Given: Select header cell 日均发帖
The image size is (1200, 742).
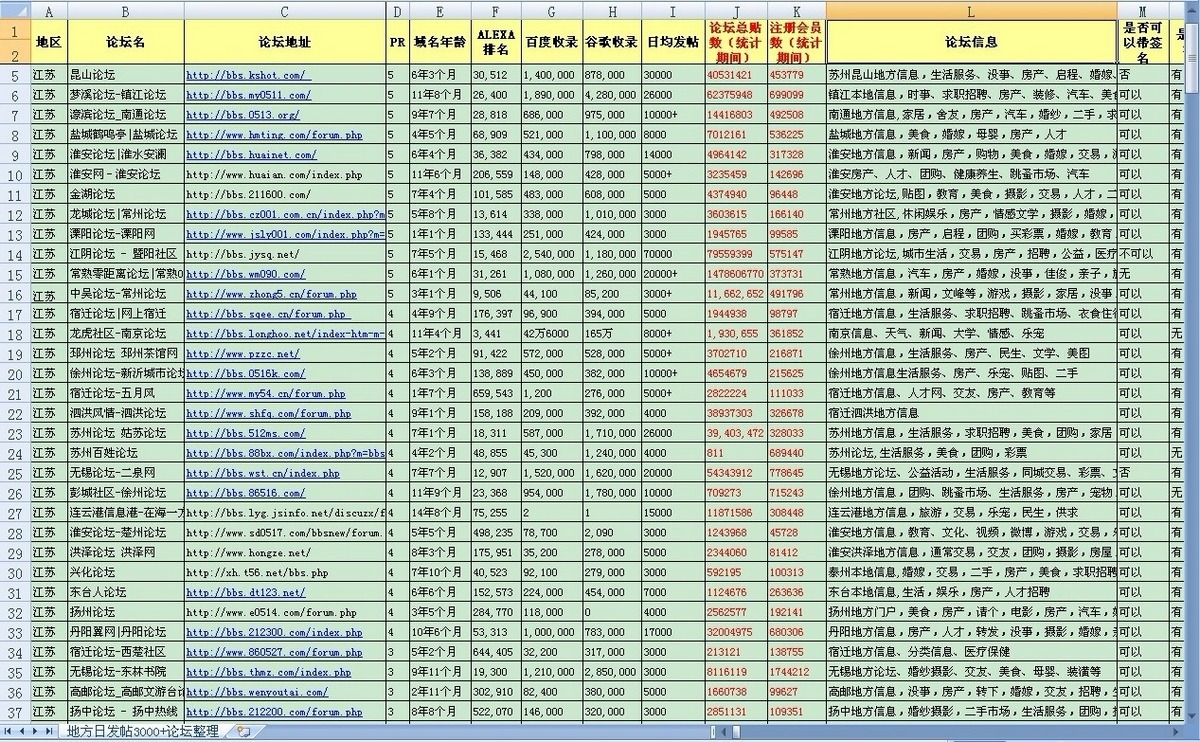Looking at the screenshot, I should [x=672, y=43].
